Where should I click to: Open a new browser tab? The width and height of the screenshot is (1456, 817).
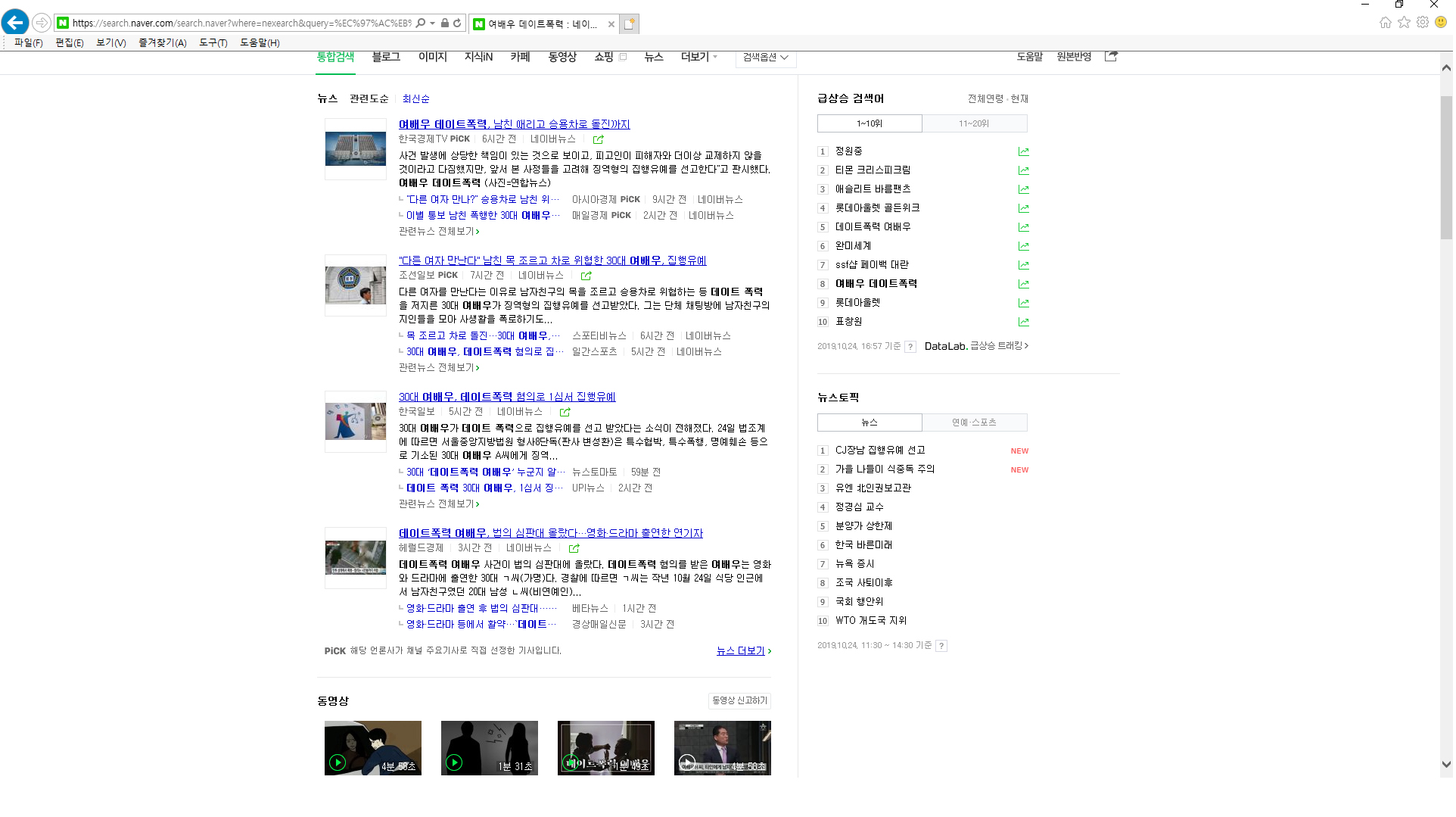pyautogui.click(x=629, y=23)
